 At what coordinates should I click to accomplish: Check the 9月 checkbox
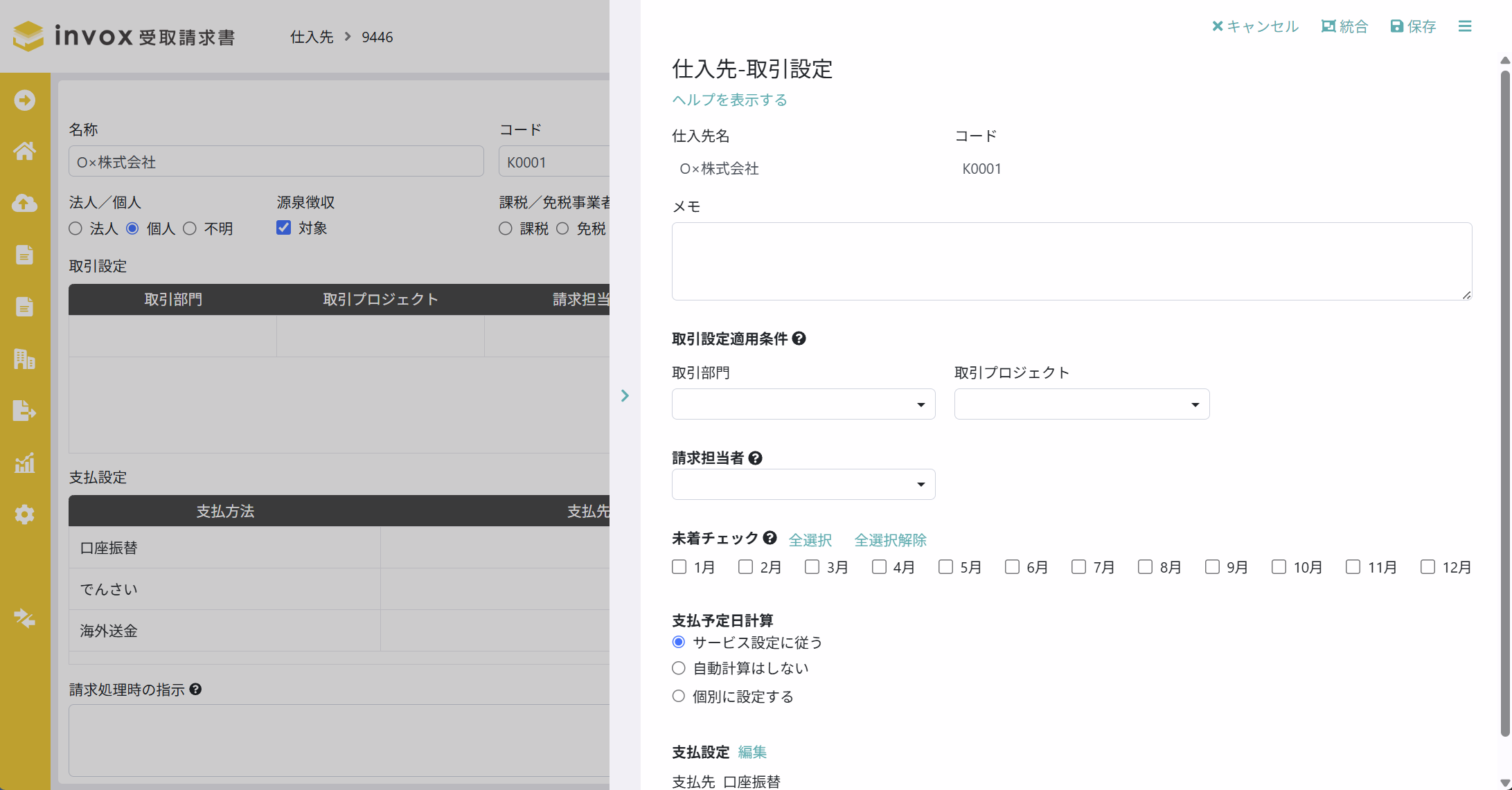1212,567
